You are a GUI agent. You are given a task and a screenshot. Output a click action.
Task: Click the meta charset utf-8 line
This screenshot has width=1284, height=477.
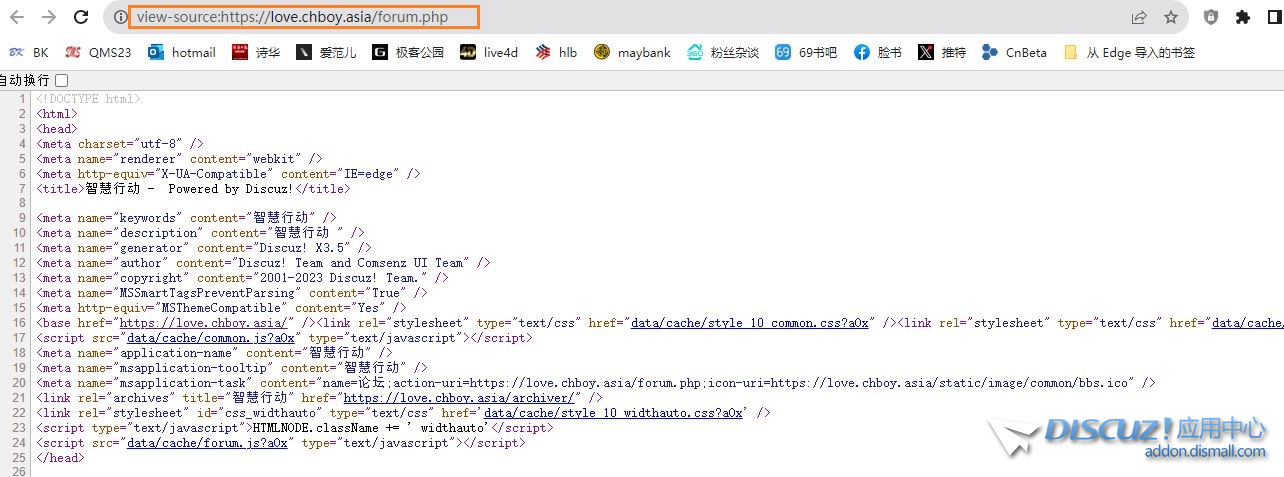[120, 143]
